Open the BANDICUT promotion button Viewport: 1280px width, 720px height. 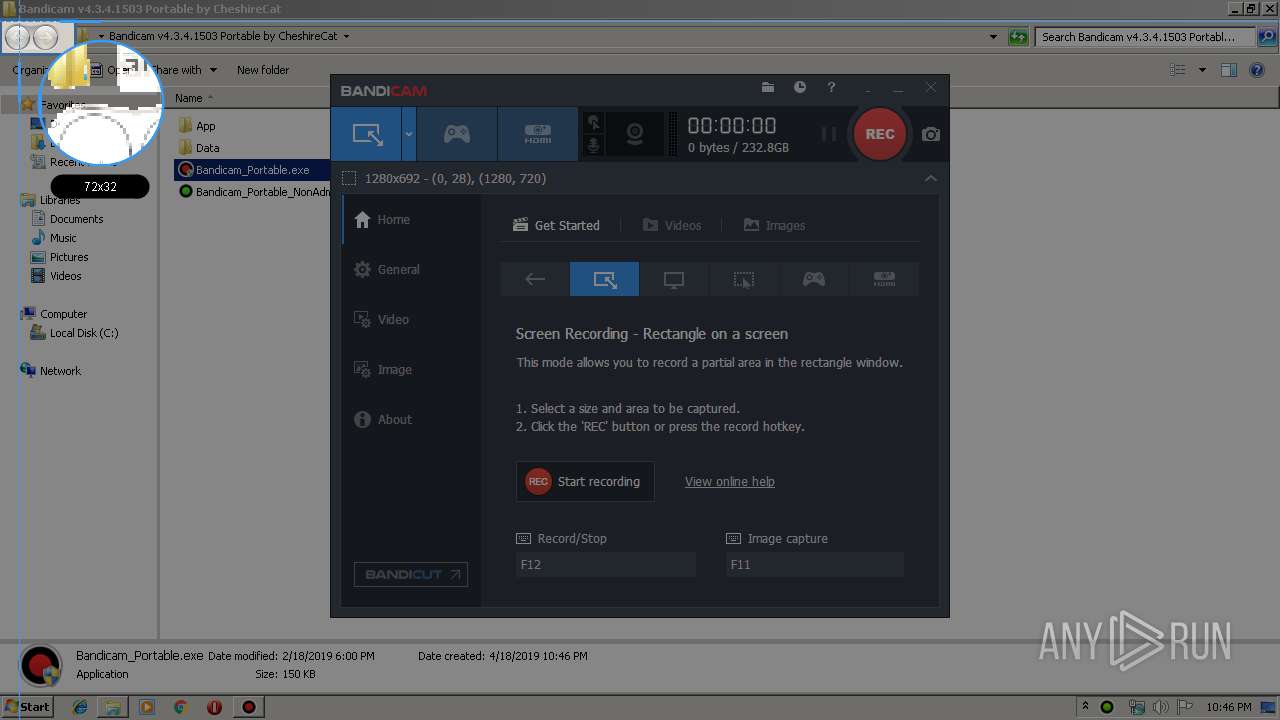(411, 574)
